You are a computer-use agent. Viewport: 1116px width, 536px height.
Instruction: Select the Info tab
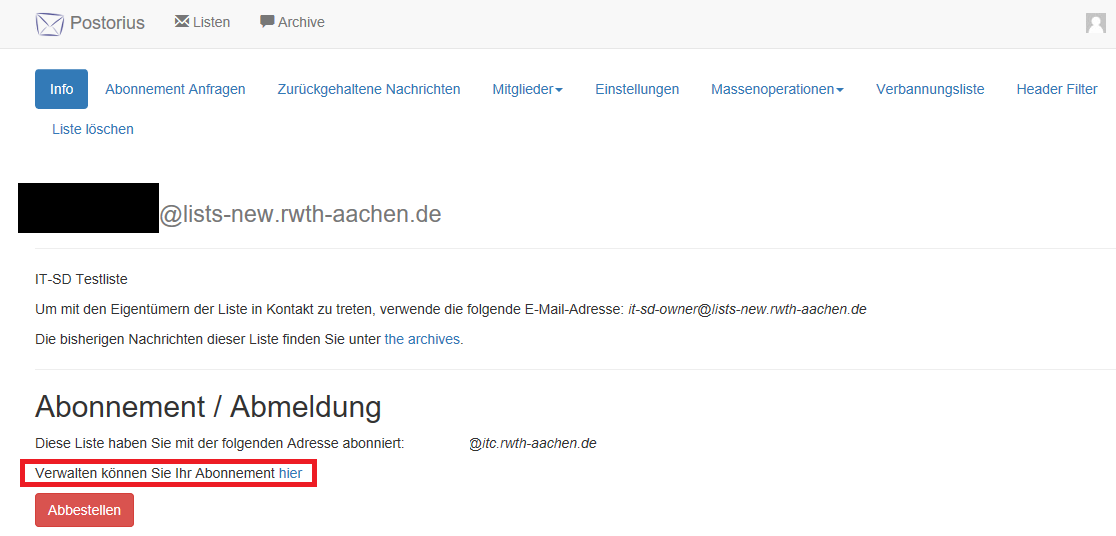61,89
